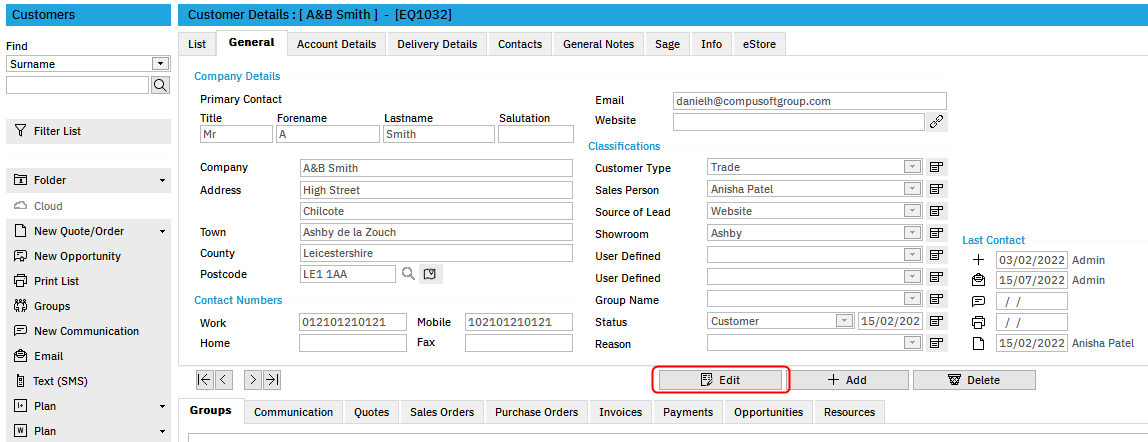
Task: Open the Sage tab
Action: 667,44
